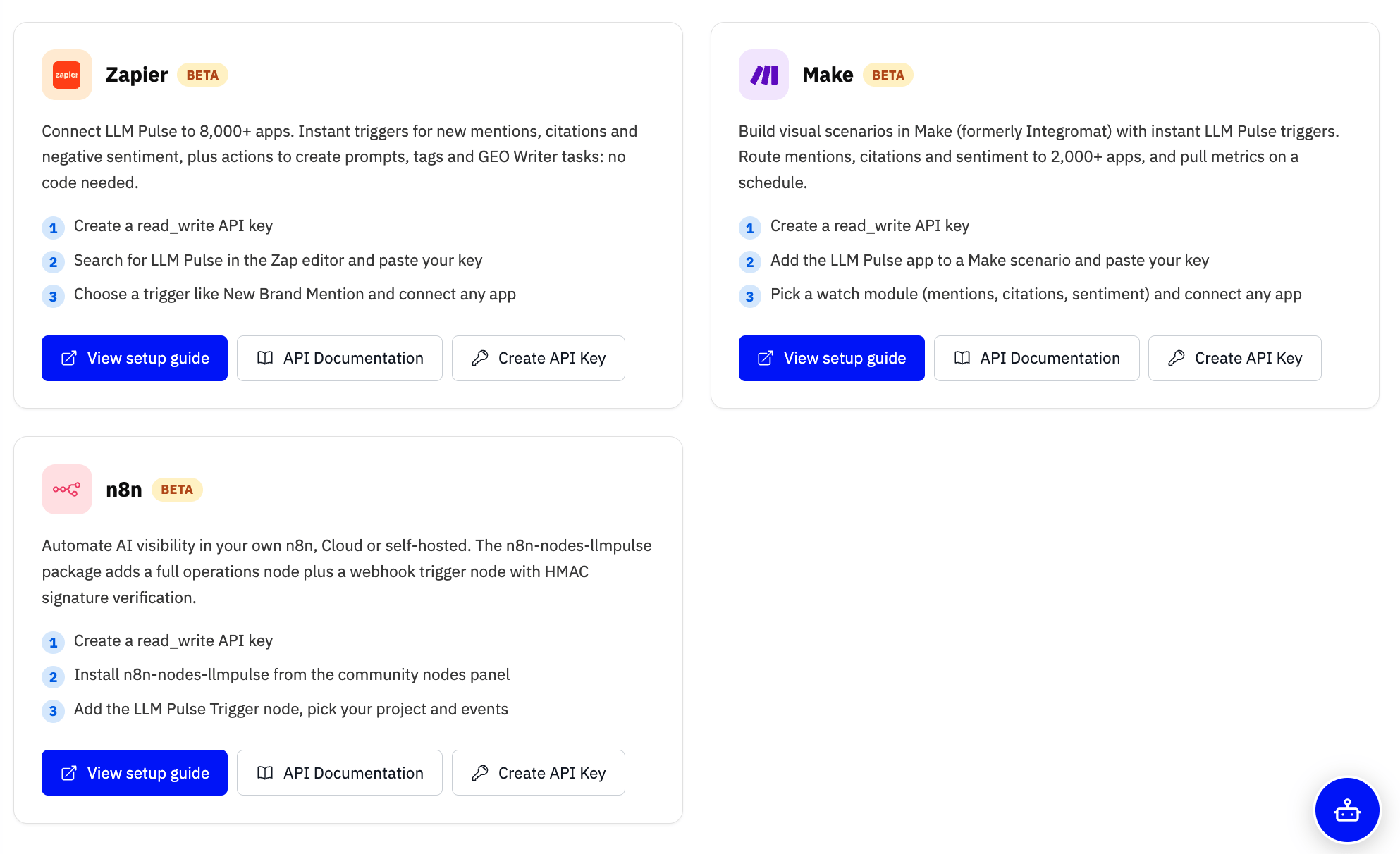
Task: Click the n8n logo icon
Action: click(x=67, y=489)
